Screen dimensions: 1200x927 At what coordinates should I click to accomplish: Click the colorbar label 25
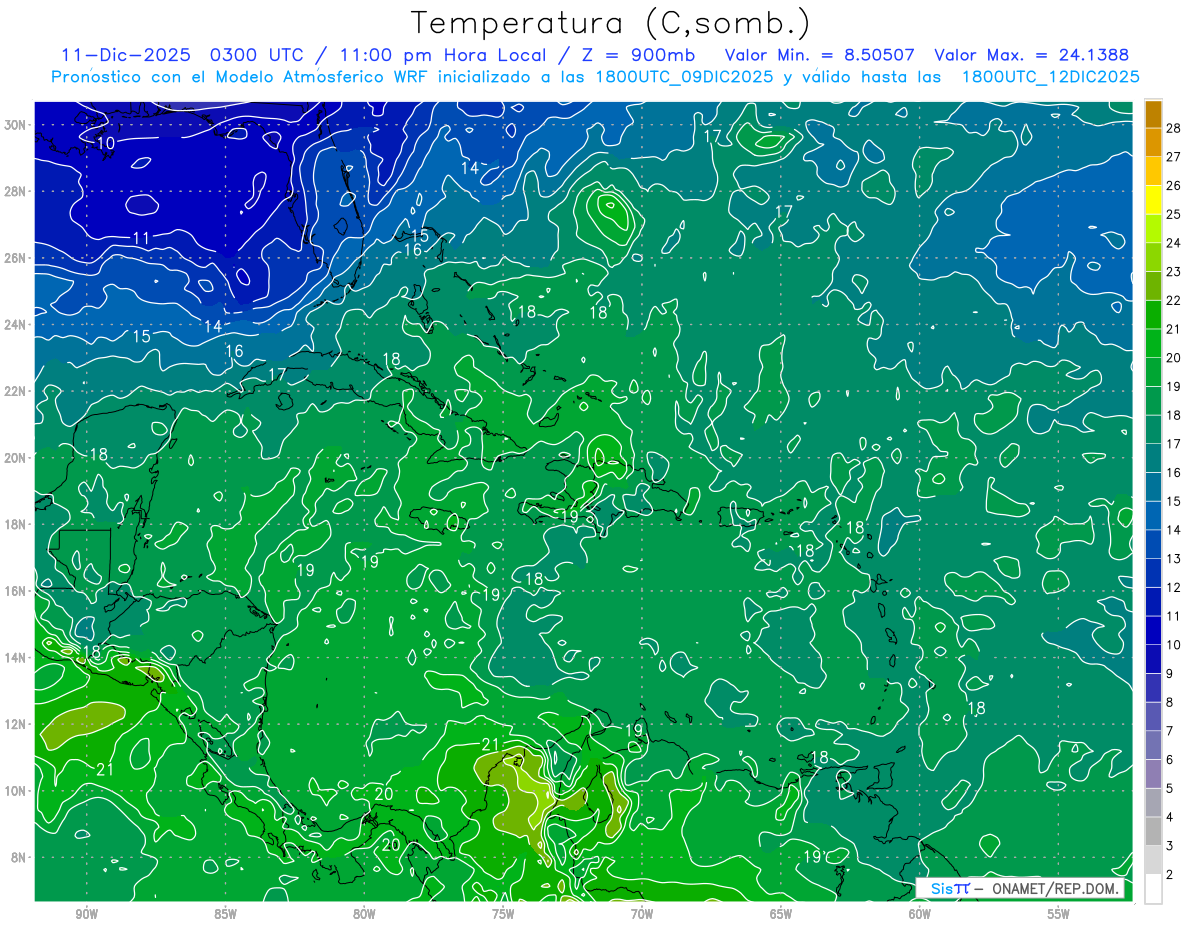tap(1174, 214)
